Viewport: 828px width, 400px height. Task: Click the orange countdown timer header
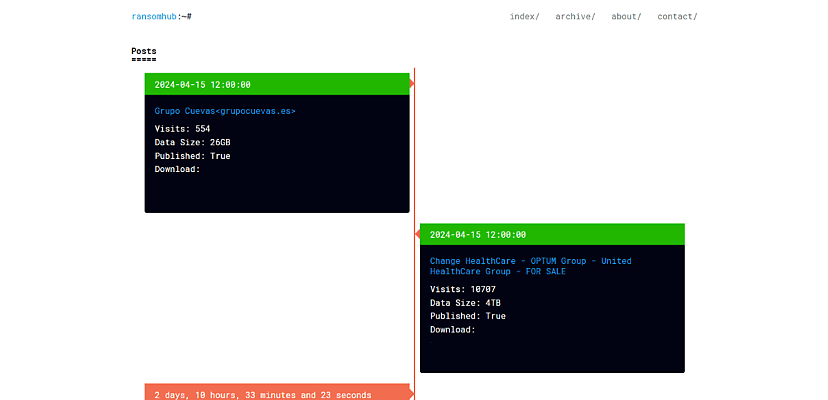277,392
